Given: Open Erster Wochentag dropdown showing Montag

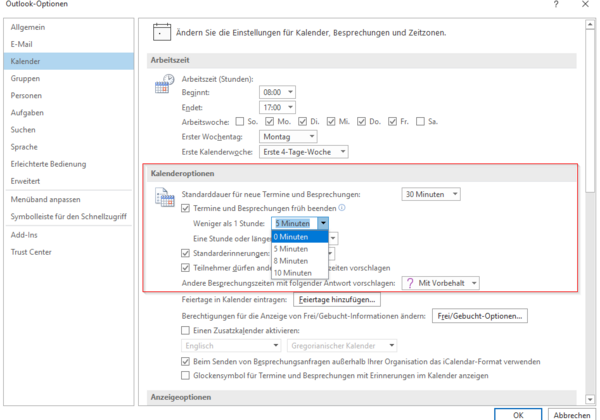Looking at the screenshot, I should pyautogui.click(x=288, y=137).
